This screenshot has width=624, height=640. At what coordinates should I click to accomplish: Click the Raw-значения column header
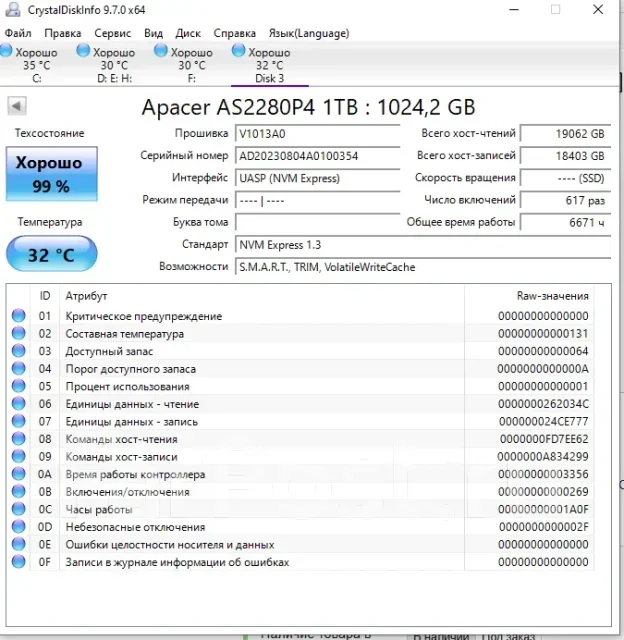click(x=553, y=296)
